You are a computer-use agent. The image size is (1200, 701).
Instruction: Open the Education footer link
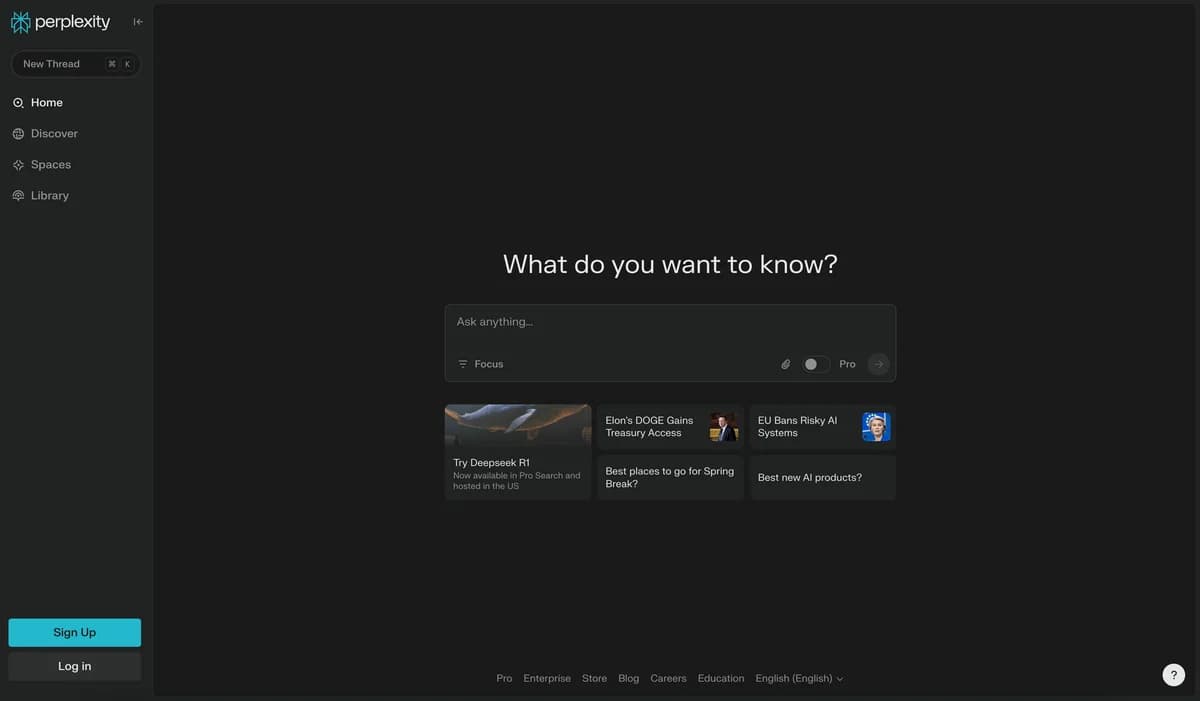point(721,678)
